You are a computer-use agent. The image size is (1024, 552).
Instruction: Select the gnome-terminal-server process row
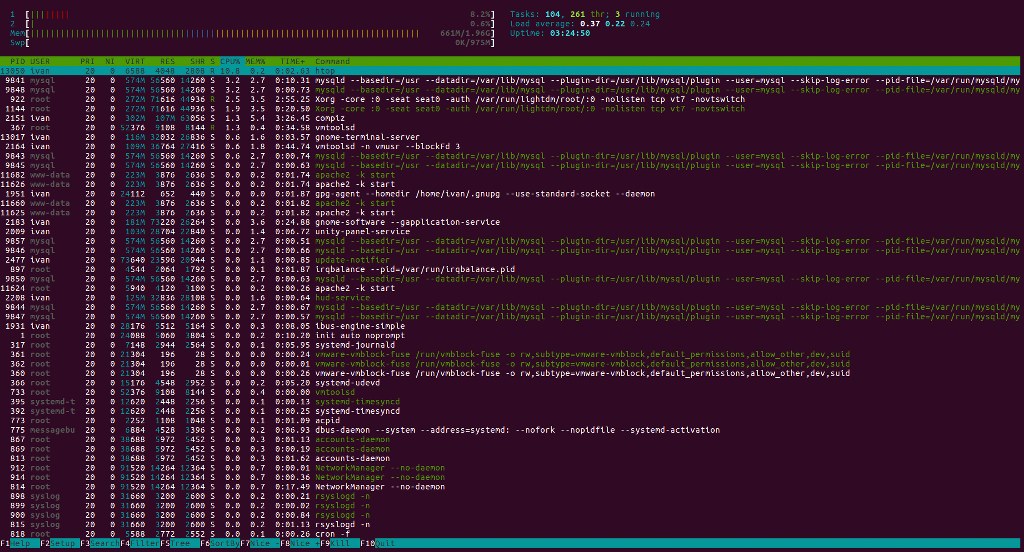pos(512,137)
